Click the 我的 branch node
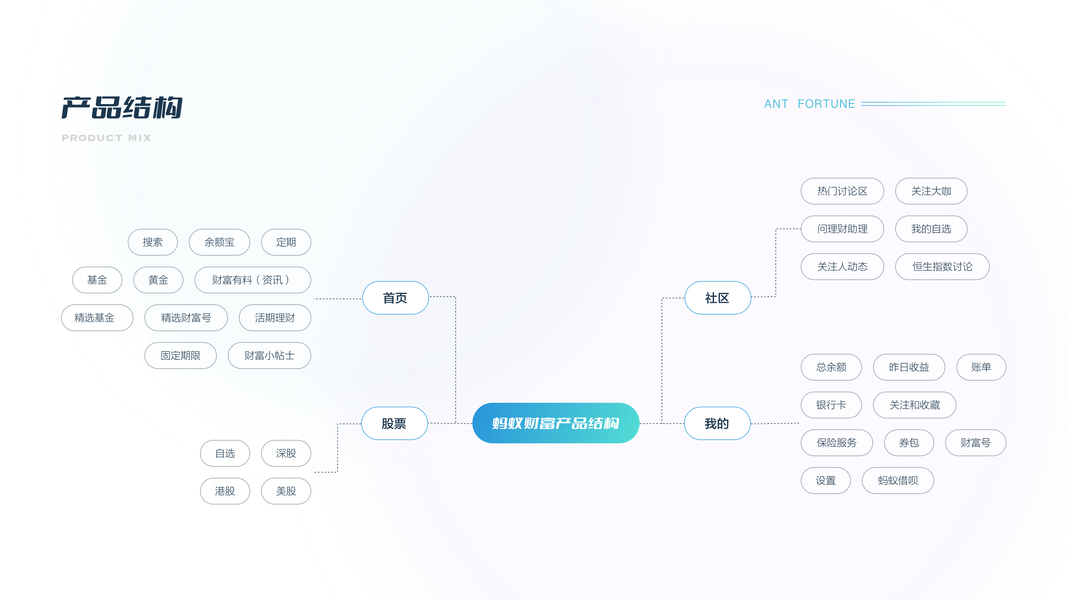 pos(717,423)
